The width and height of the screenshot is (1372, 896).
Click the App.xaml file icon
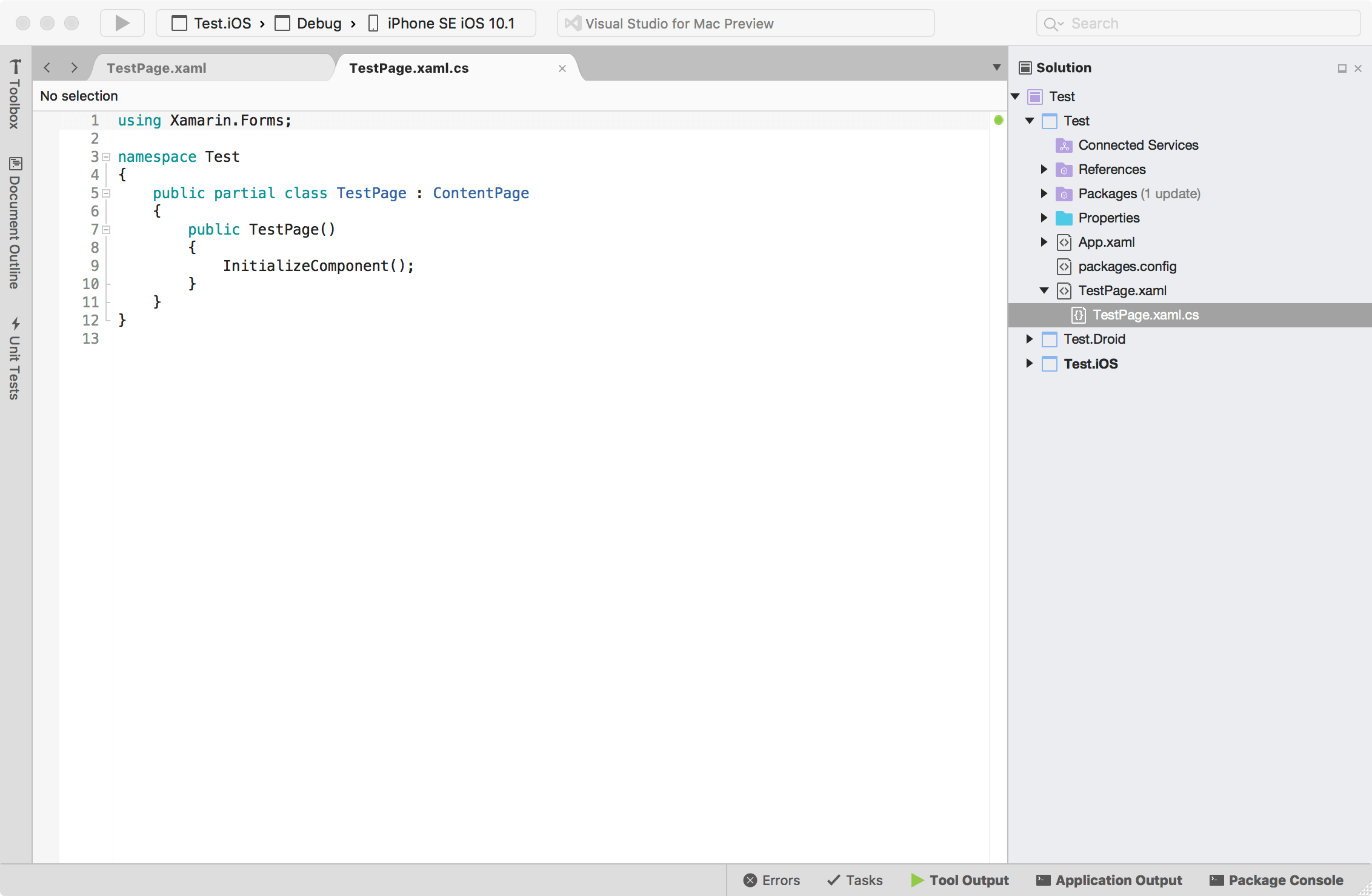(1064, 242)
